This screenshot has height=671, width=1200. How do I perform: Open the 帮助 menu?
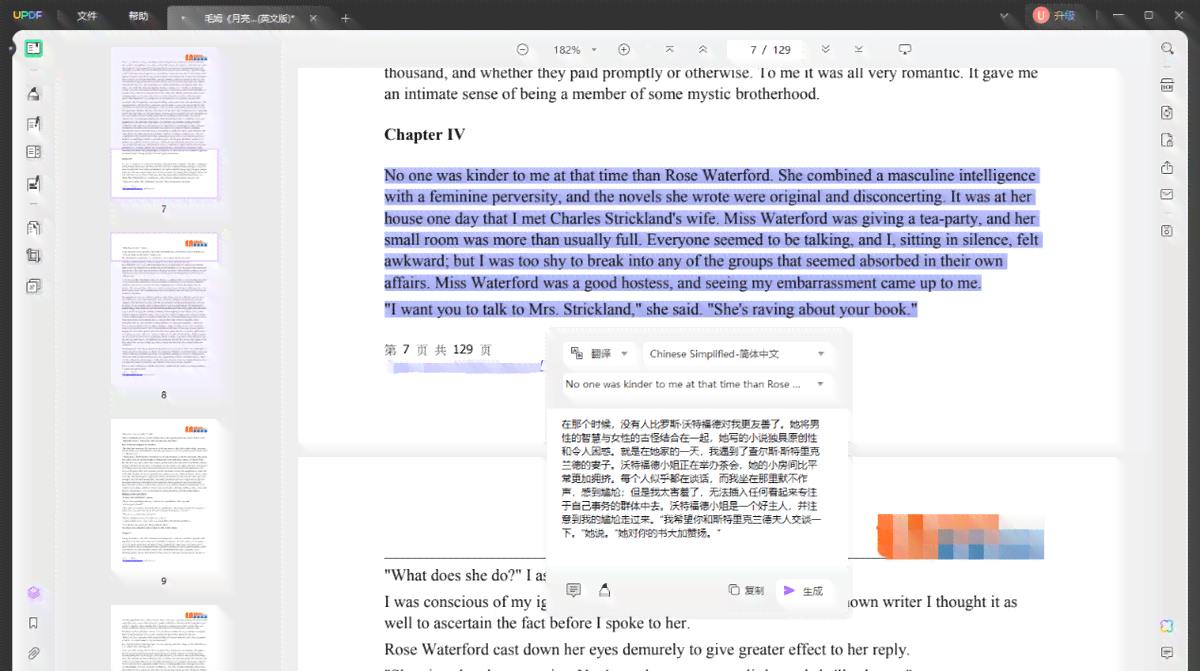138,16
